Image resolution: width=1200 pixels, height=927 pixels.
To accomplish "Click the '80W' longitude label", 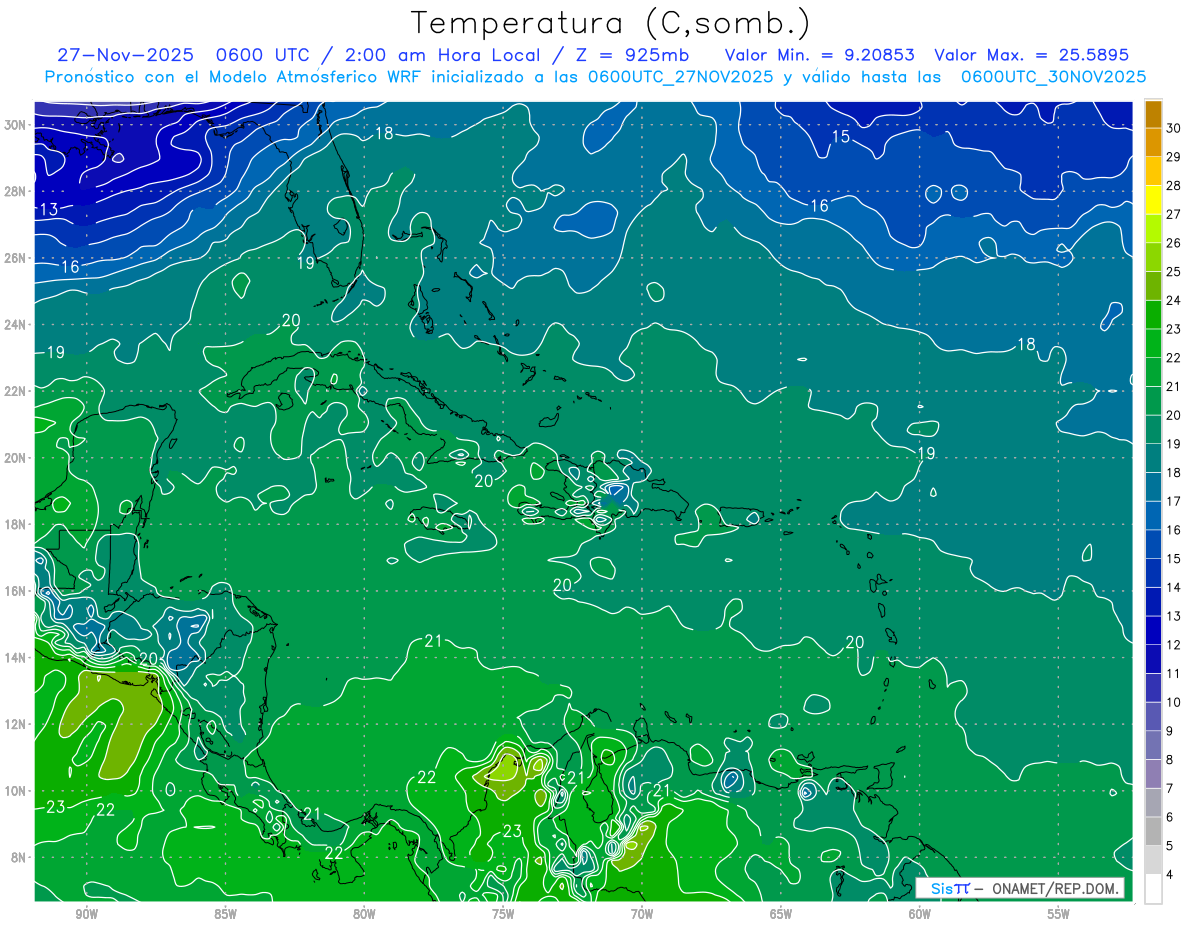I will tap(364, 915).
